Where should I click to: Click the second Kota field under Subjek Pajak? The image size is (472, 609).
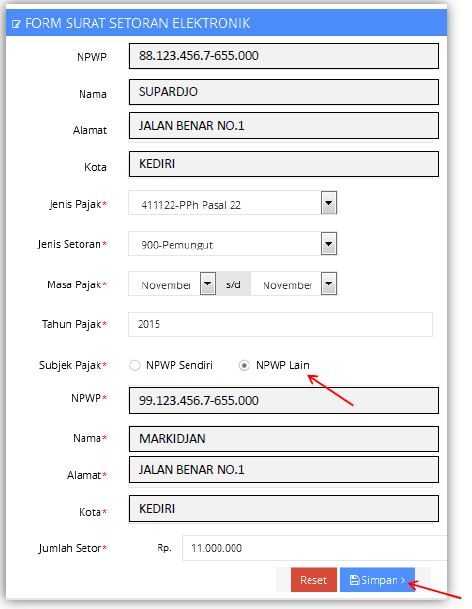click(x=284, y=509)
